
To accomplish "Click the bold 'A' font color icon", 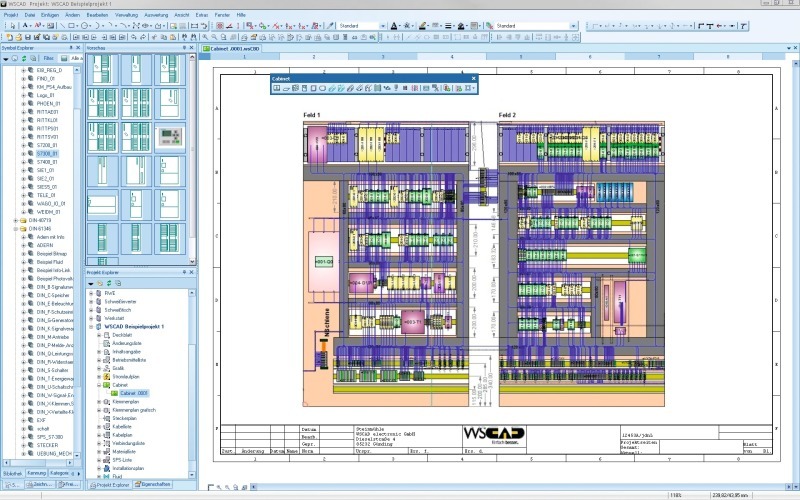I will pyautogui.click(x=394, y=26).
